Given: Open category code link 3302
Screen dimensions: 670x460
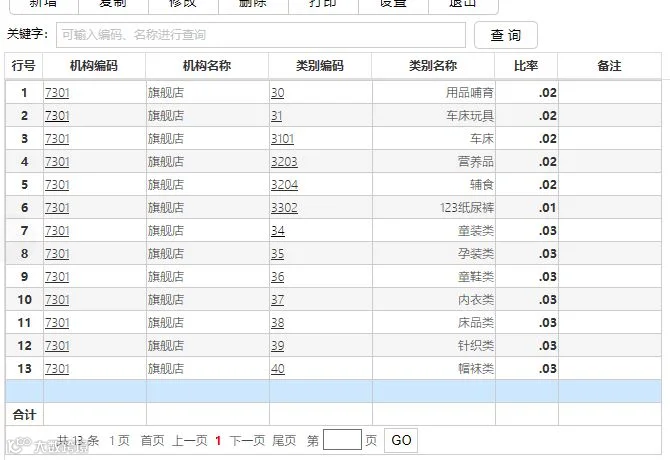Looking at the screenshot, I should tap(284, 208).
